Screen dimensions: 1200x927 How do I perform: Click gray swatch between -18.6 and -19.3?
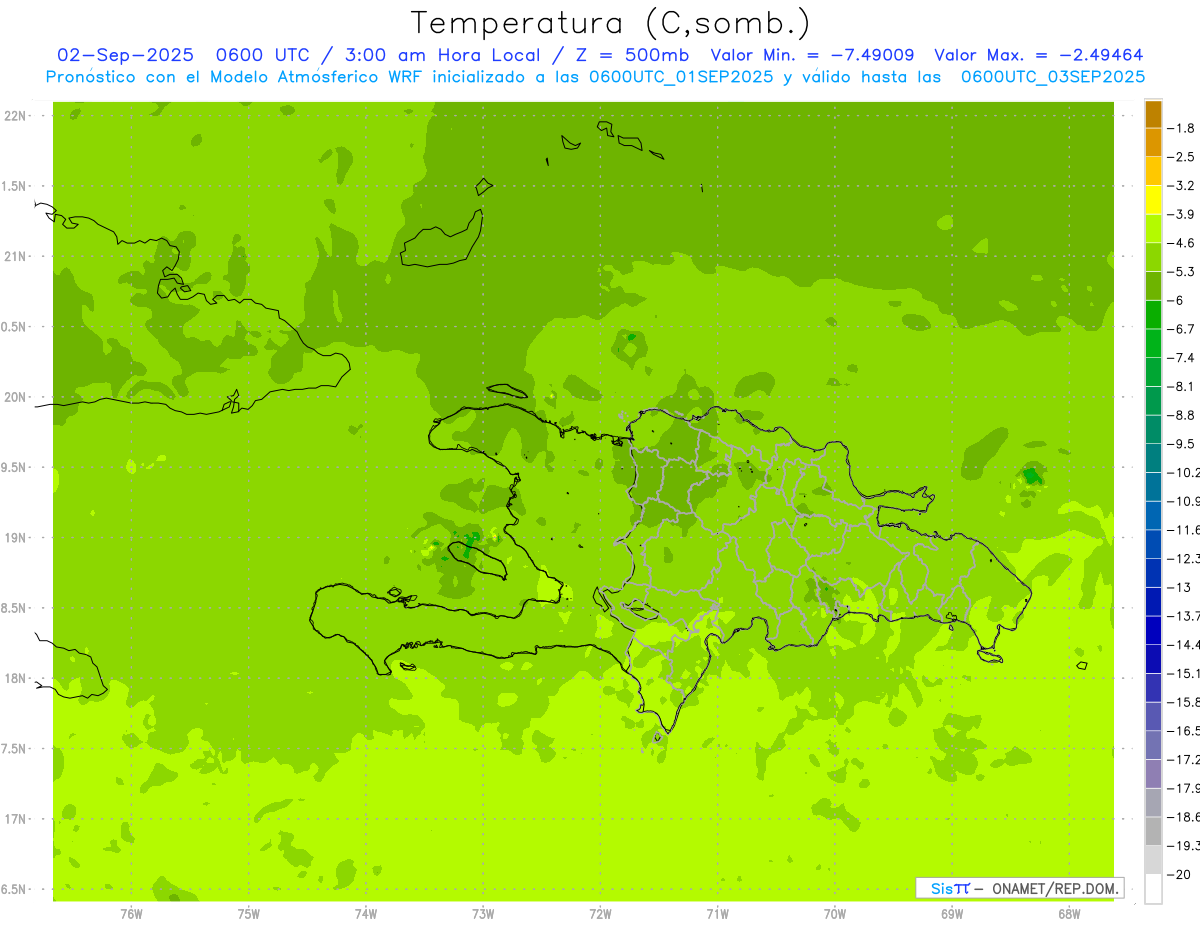[1153, 832]
